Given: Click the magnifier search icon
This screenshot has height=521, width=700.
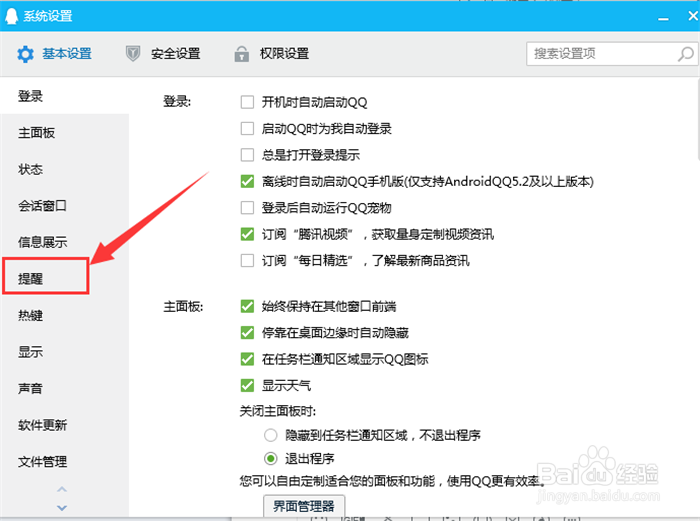Looking at the screenshot, I should click(686, 54).
